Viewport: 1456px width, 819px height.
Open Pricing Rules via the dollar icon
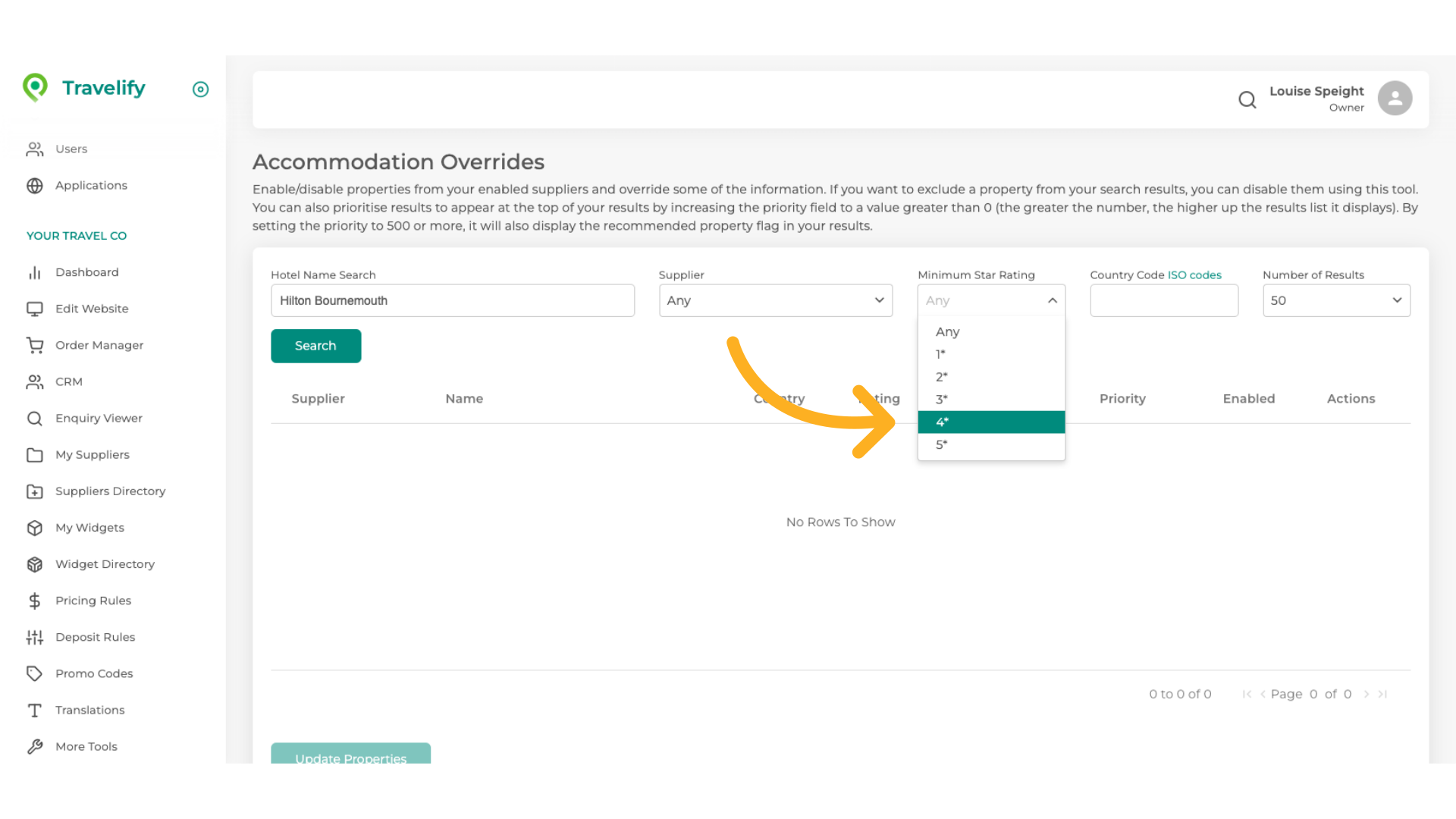35,601
